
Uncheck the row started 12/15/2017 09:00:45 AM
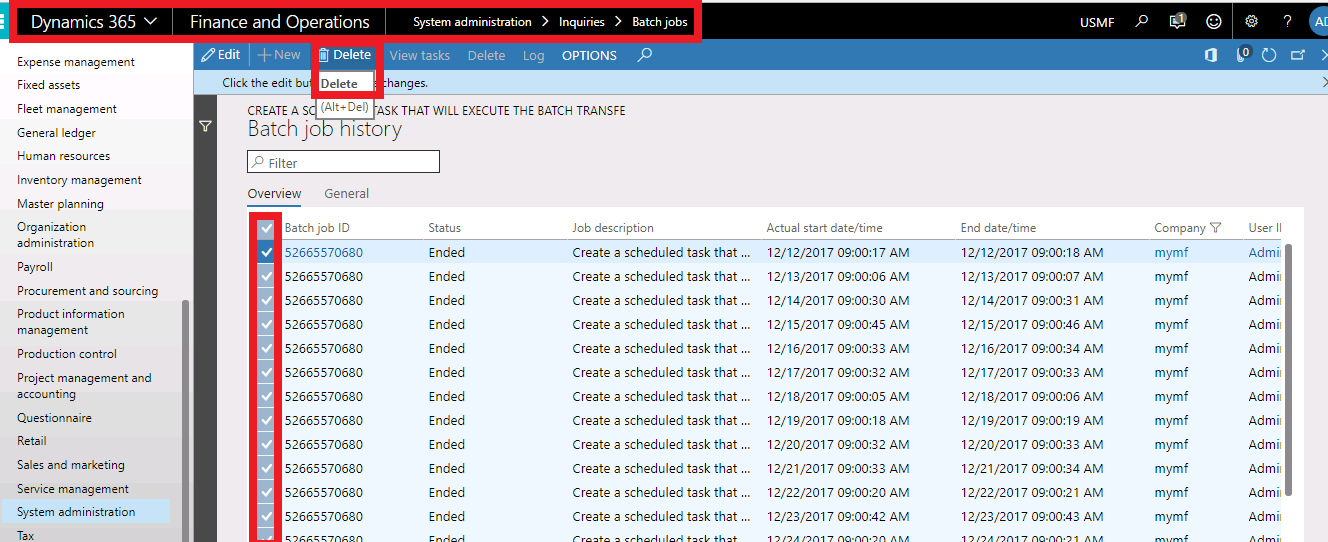click(266, 324)
